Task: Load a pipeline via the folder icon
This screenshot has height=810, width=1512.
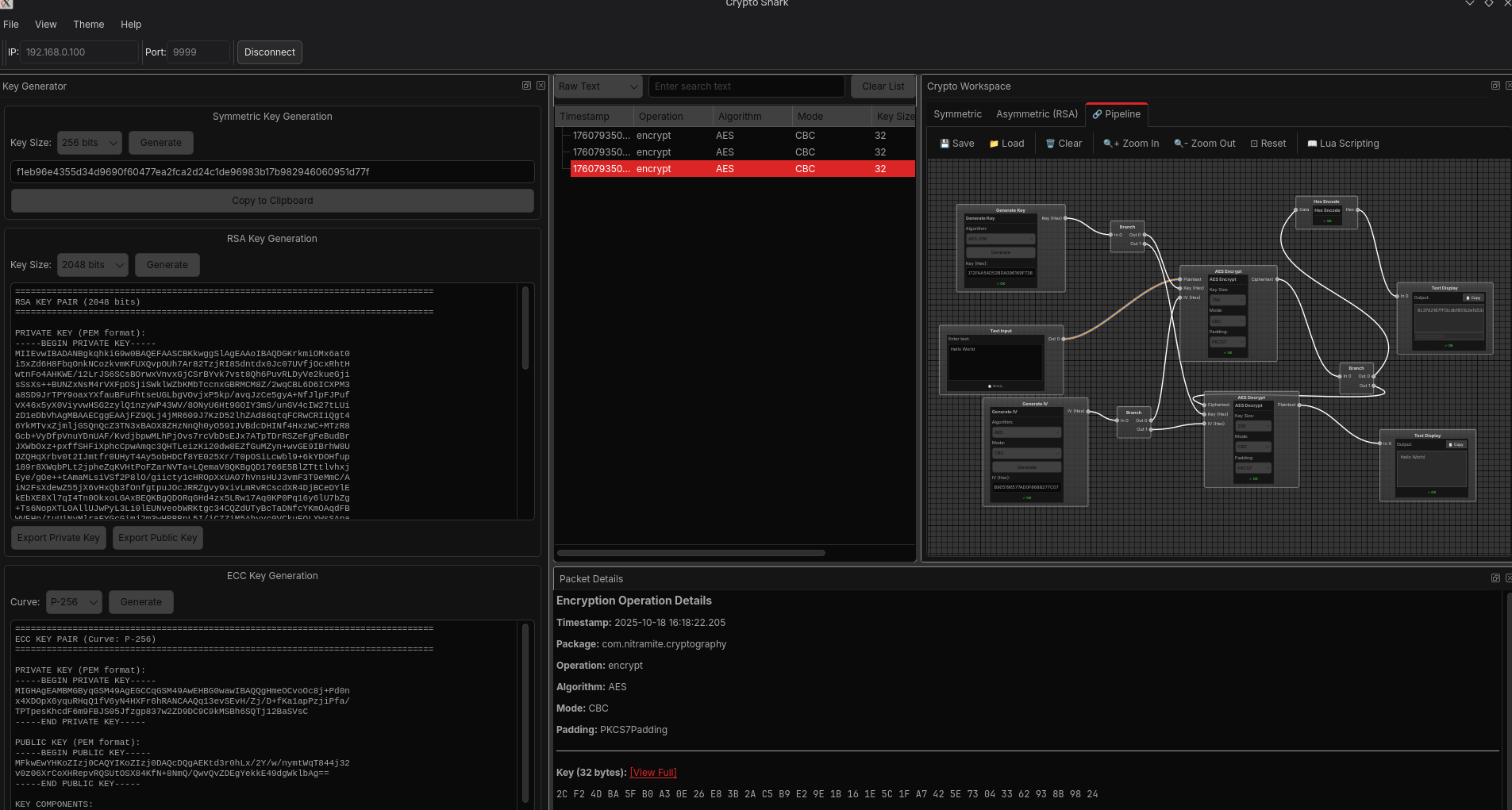Action: pos(1006,144)
